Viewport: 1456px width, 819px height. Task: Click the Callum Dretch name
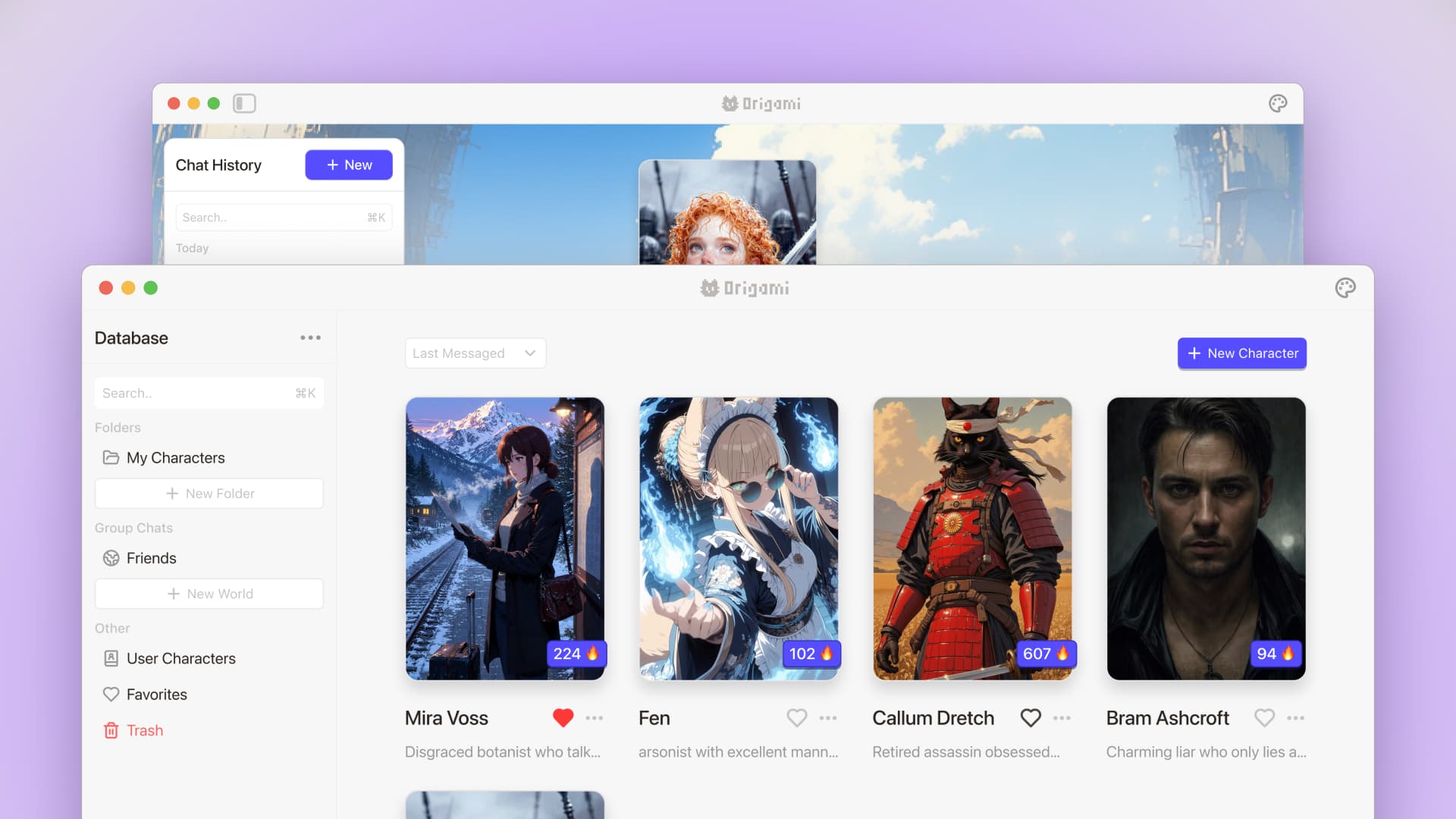pyautogui.click(x=934, y=718)
